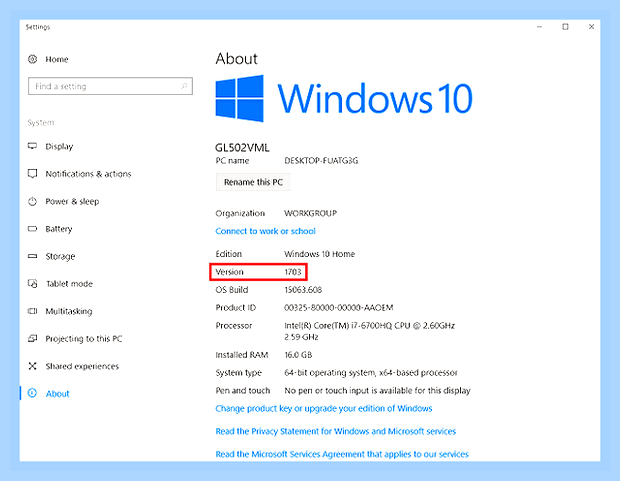Click the Rename this PC button

pyautogui.click(x=253, y=182)
